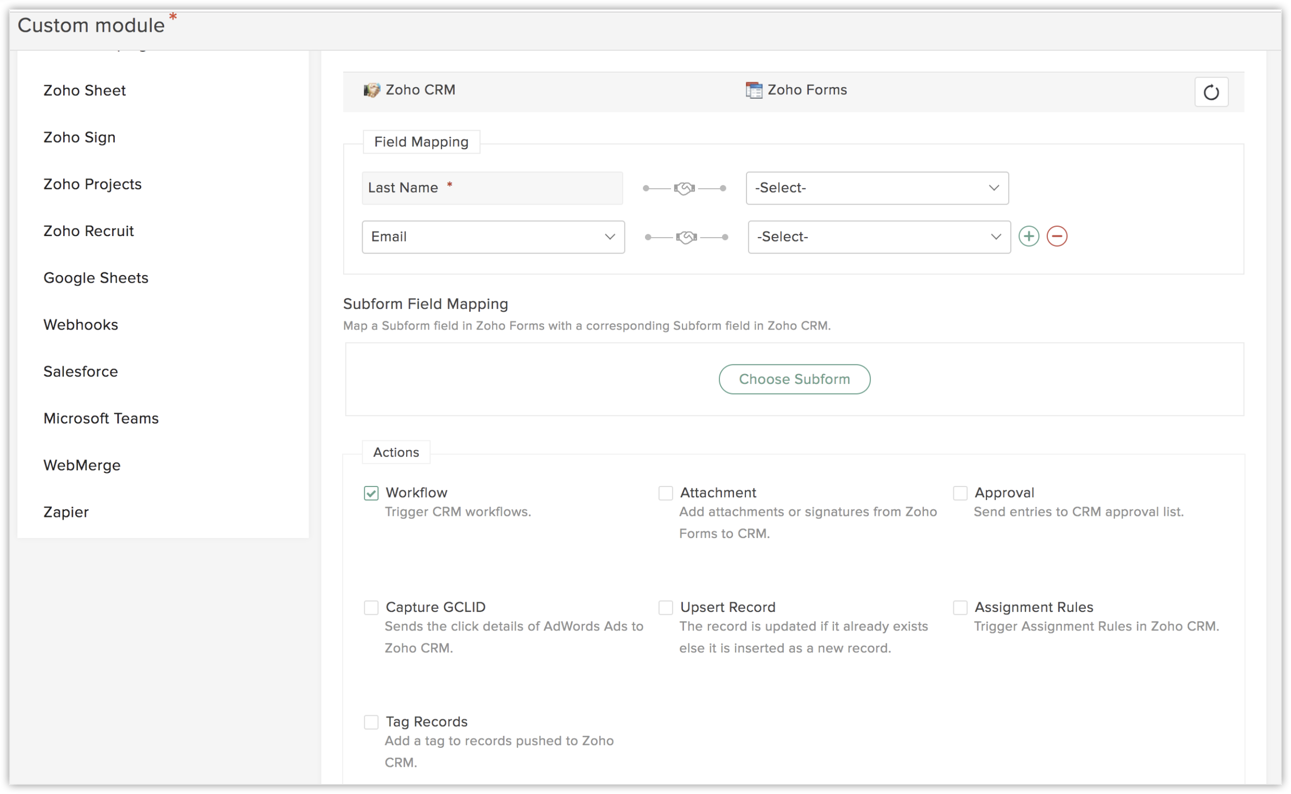Screen dimensions: 1291x794
Task: Click the Zoho CRM header icon
Action: pyautogui.click(x=372, y=90)
